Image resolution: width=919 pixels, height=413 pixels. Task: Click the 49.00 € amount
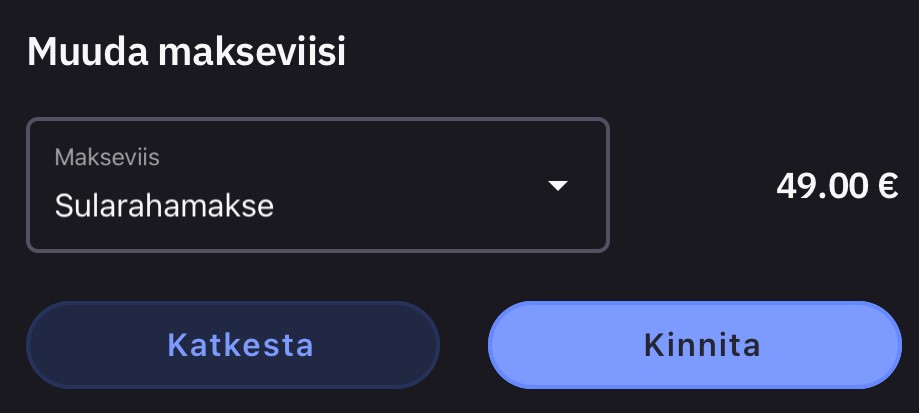[836, 186]
